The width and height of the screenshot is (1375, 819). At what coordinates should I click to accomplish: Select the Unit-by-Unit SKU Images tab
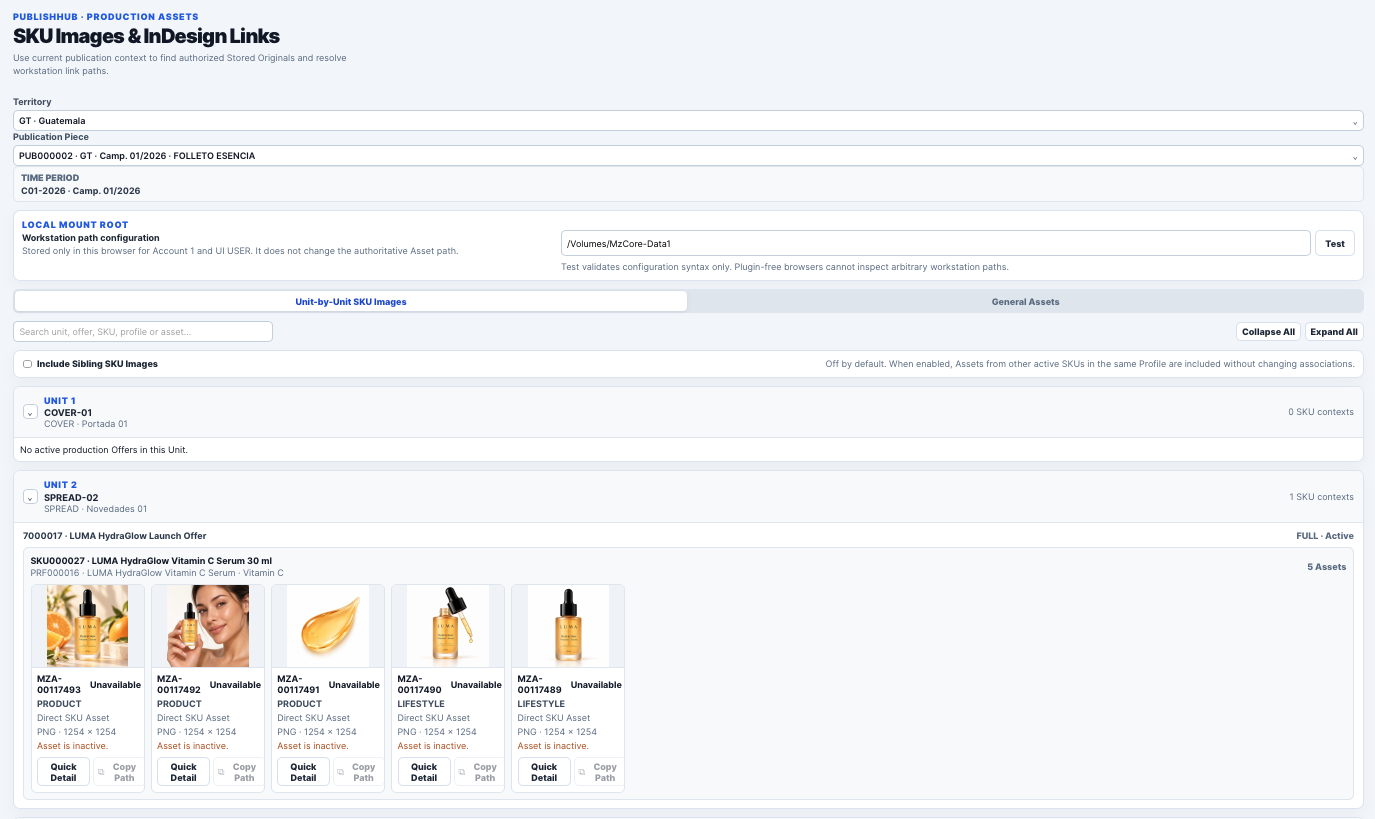point(351,301)
